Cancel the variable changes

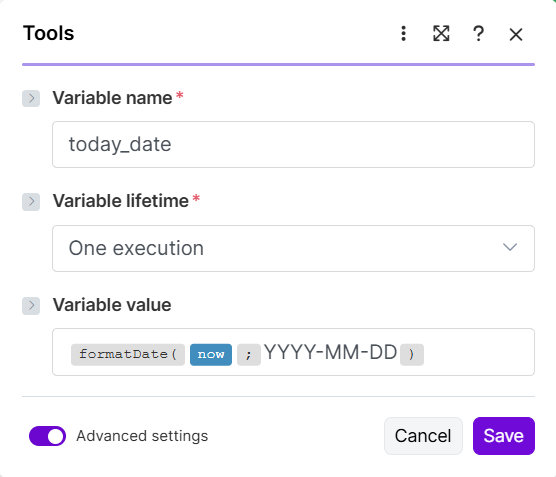pos(423,436)
